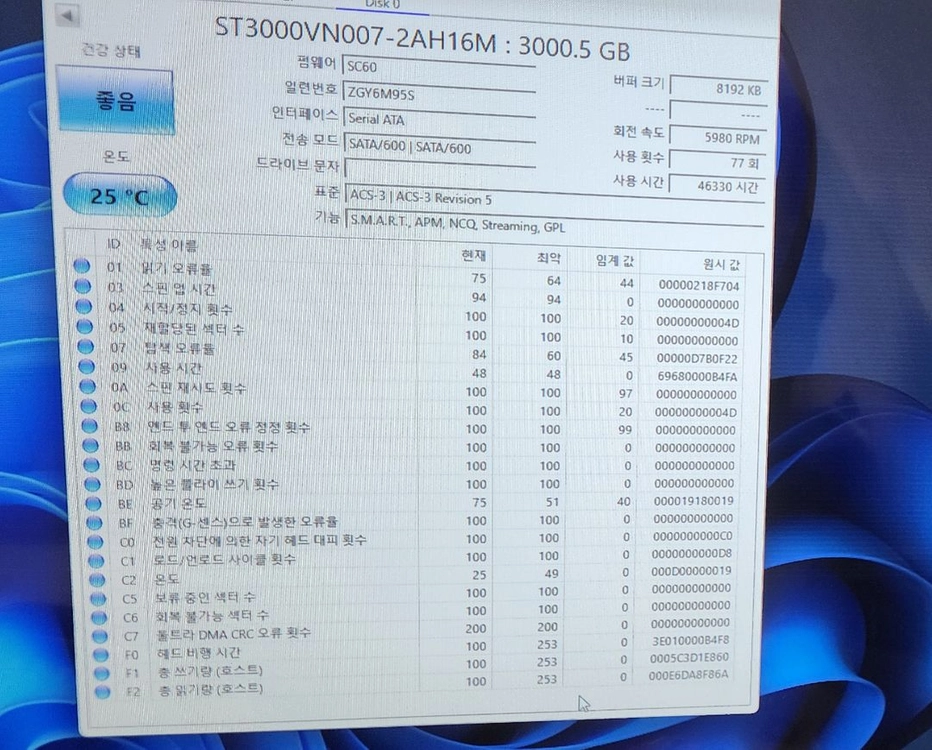Click the serial number field ZGY6M95S
This screenshot has height=750, width=932.
[x=439, y=94]
